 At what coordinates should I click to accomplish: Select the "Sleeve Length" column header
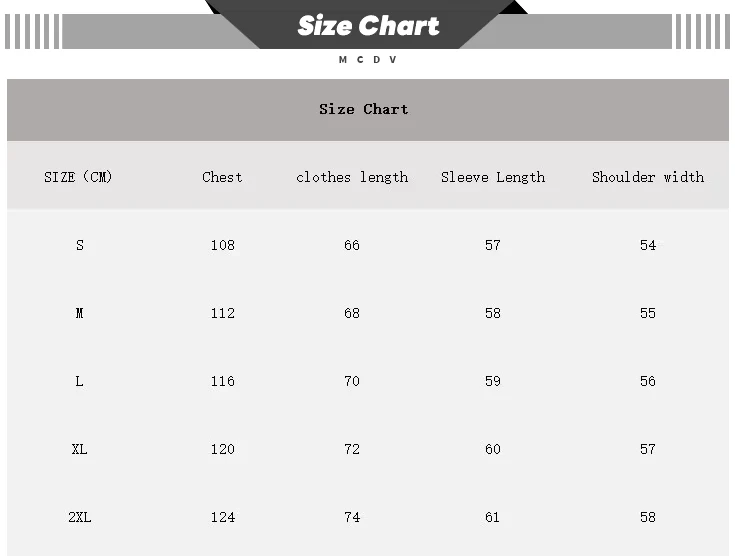tap(493, 177)
